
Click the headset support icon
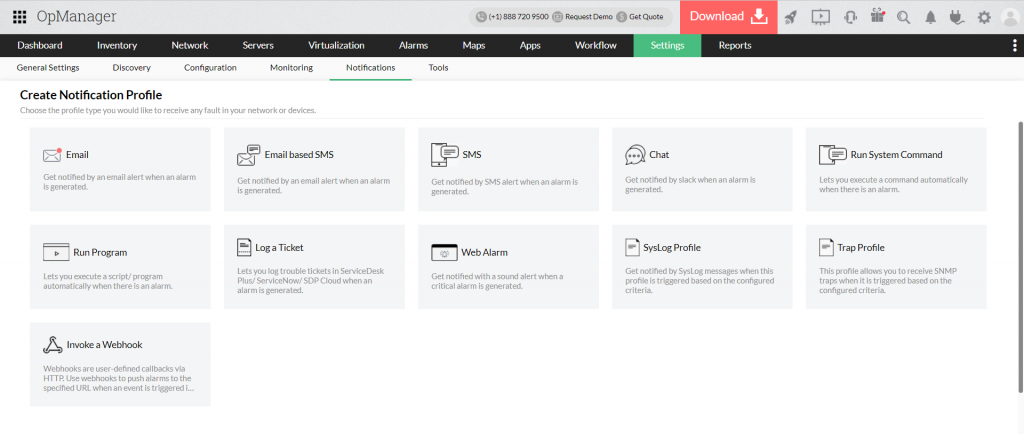[850, 17]
